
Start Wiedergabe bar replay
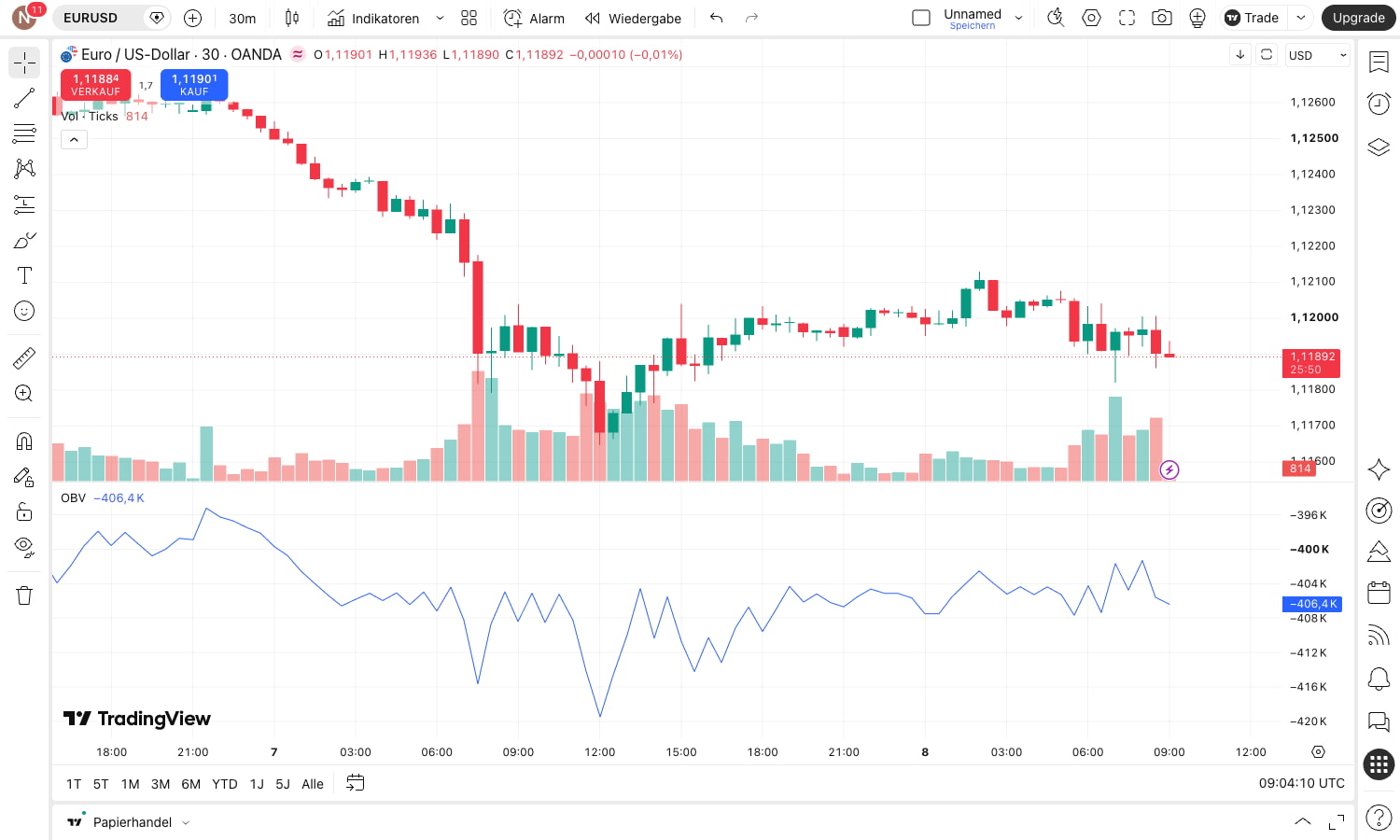(x=633, y=18)
